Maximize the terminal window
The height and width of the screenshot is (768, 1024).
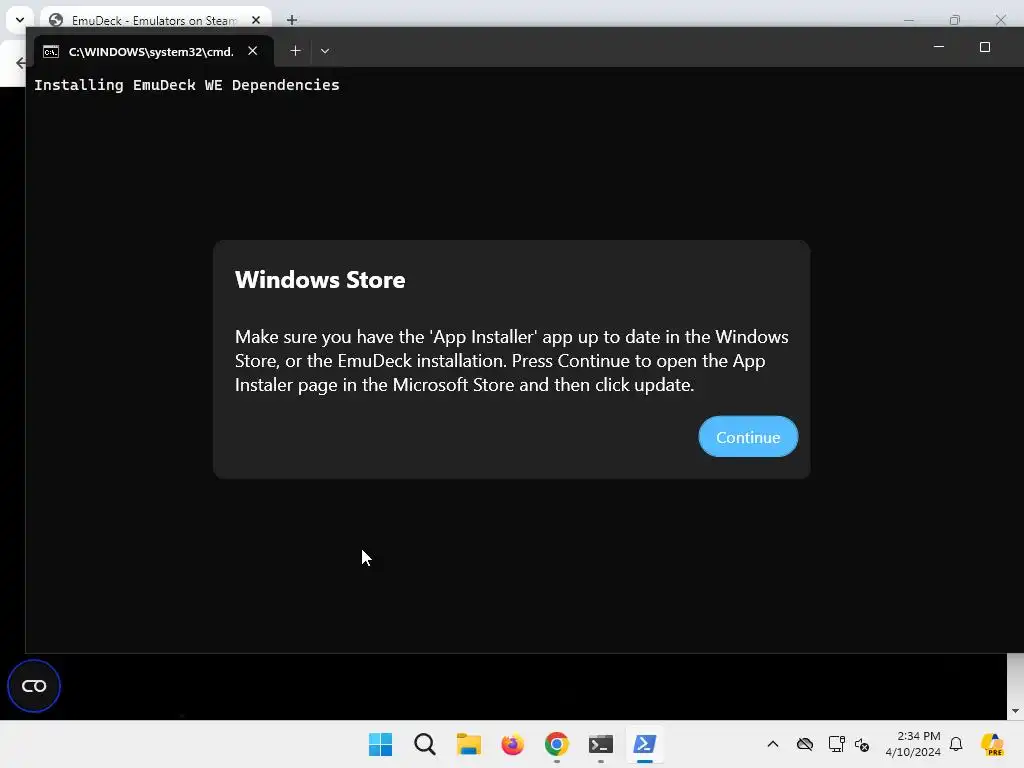(x=985, y=47)
